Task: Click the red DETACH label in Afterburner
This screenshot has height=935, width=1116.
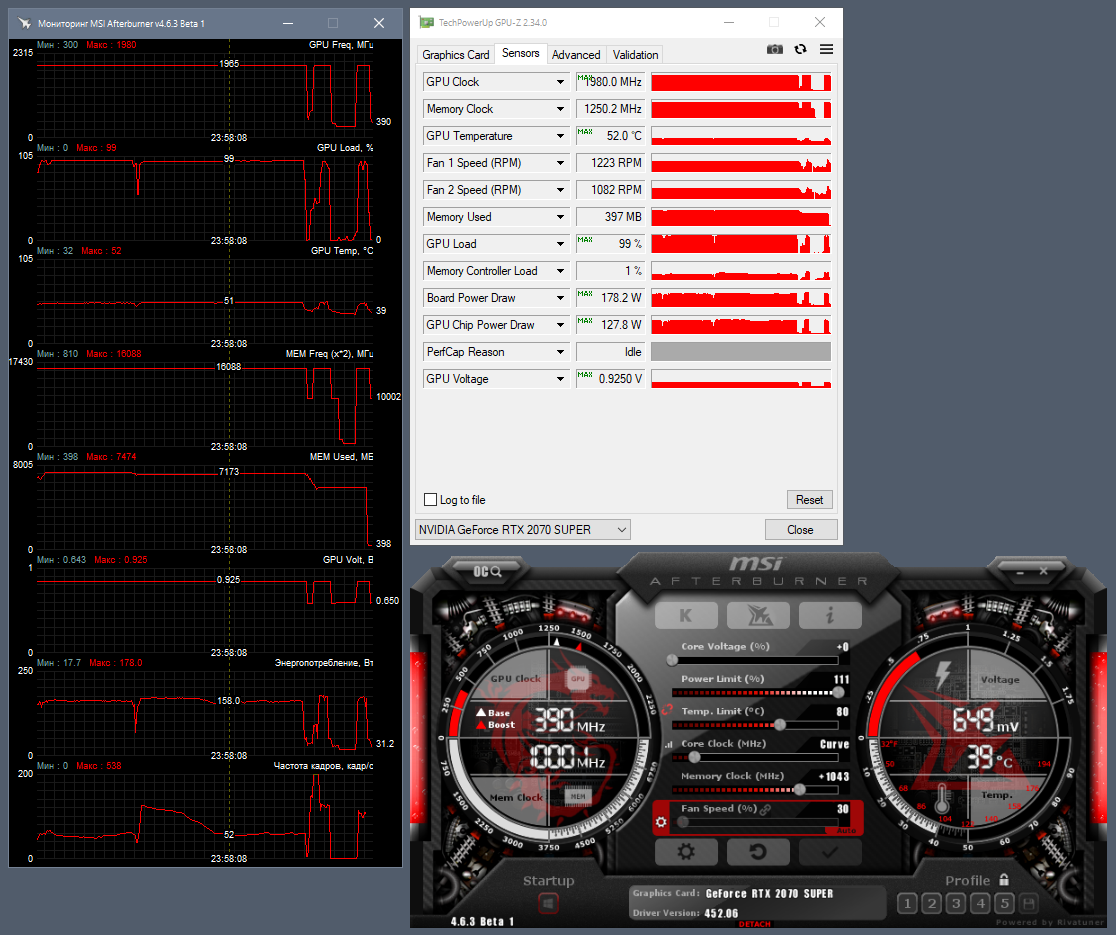Action: [x=754, y=924]
